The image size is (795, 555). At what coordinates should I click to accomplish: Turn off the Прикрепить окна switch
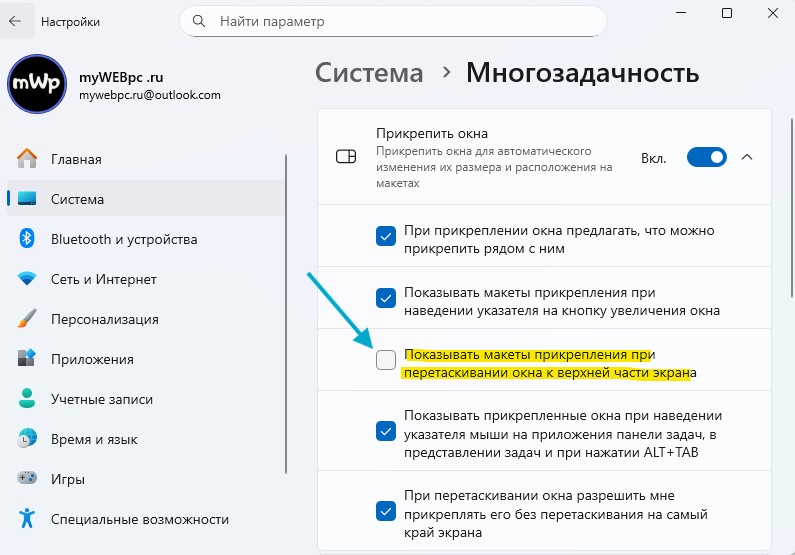coord(707,157)
